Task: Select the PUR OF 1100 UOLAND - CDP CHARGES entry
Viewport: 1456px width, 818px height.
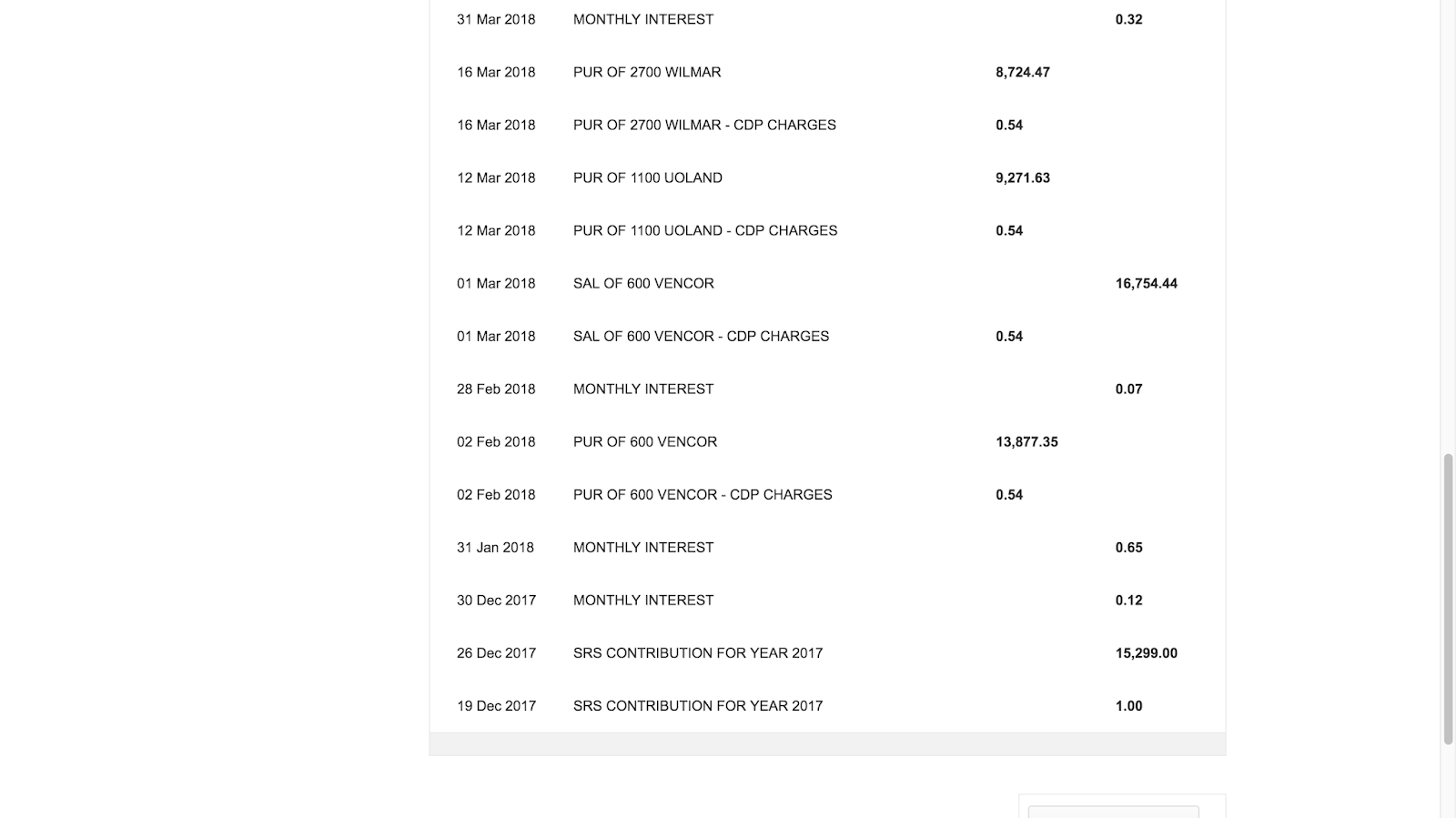Action: (x=704, y=230)
